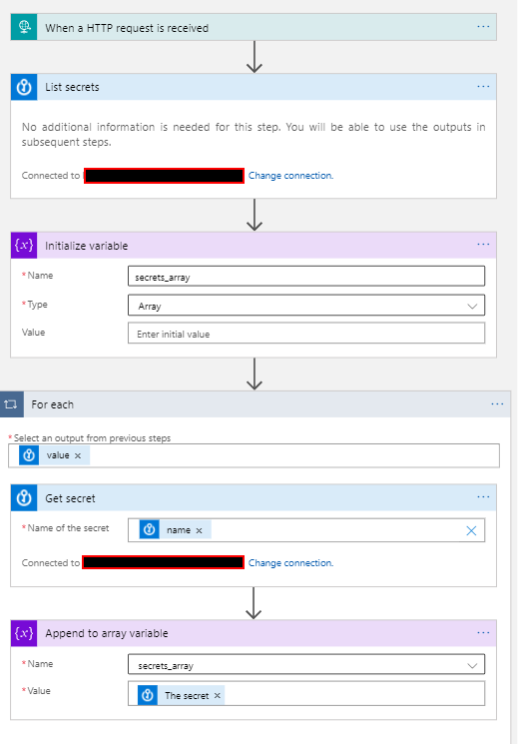Click the Get secret Key Vault icon
Viewport: 518px width, 744px height.
24,498
